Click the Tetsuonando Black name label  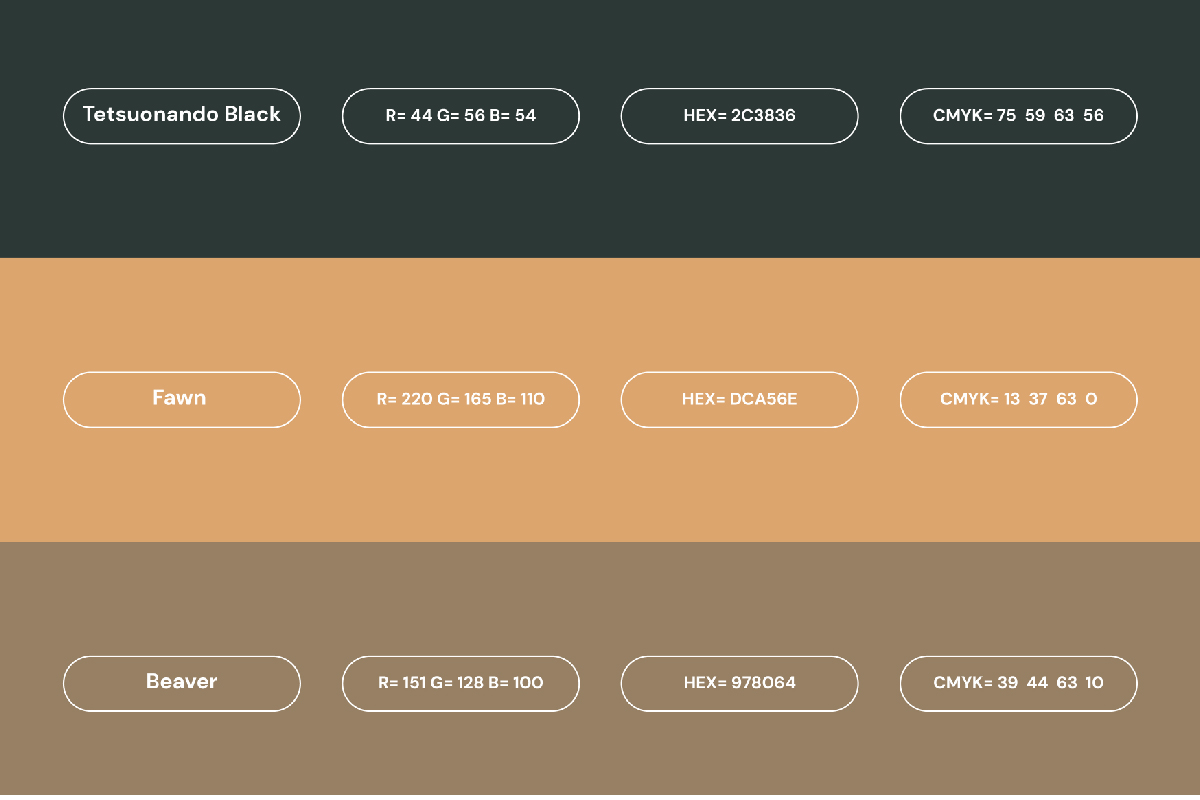(x=181, y=115)
